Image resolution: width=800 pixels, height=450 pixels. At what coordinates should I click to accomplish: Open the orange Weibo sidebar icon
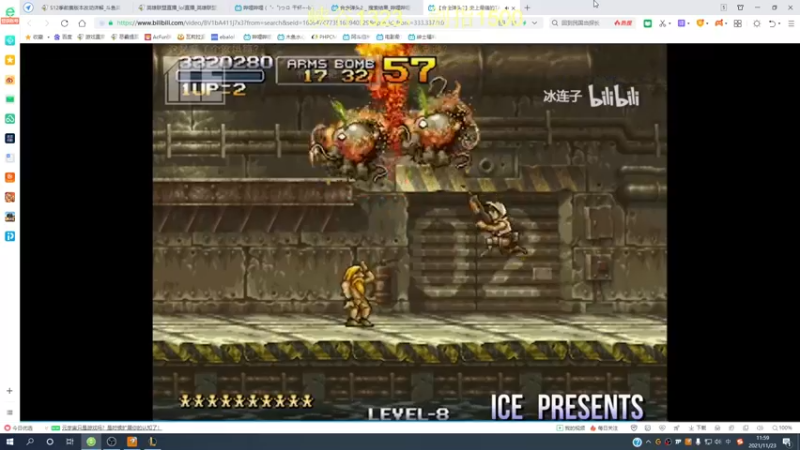point(10,80)
